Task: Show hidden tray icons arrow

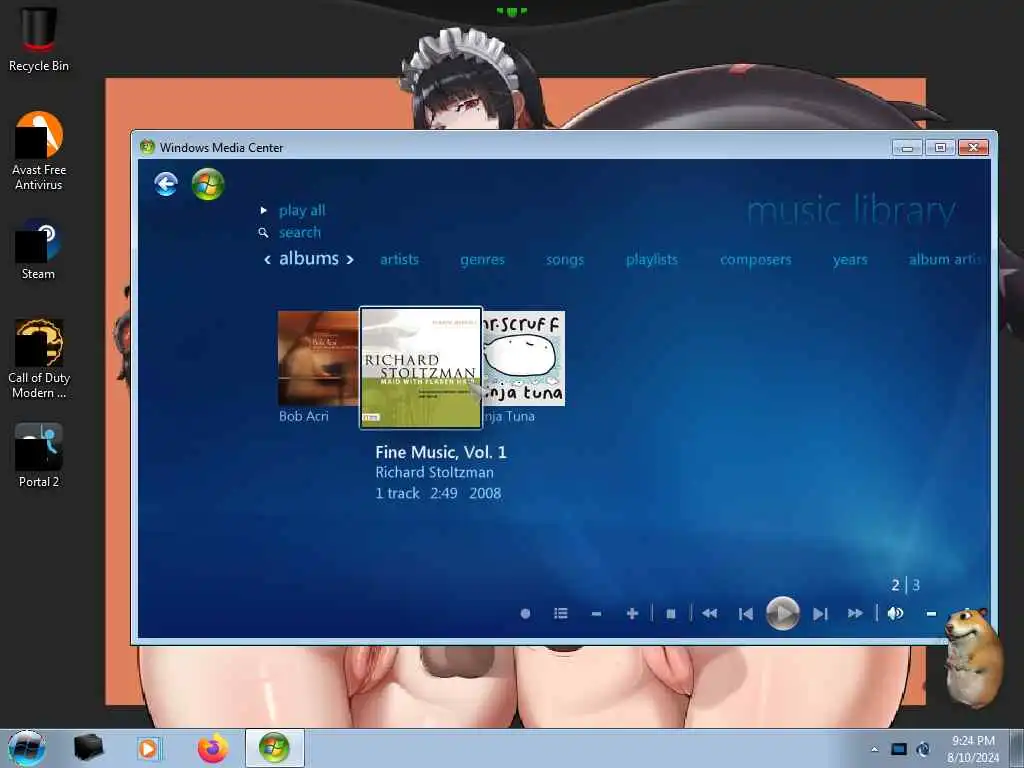Action: click(x=875, y=749)
